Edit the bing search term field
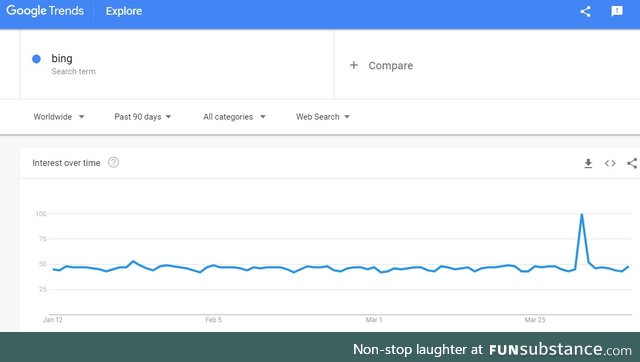 coord(177,64)
